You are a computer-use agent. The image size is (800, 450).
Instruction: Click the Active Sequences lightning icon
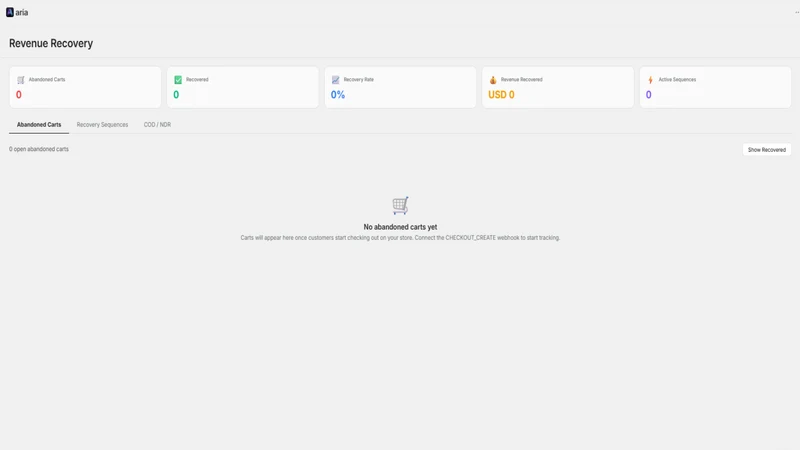pos(651,80)
